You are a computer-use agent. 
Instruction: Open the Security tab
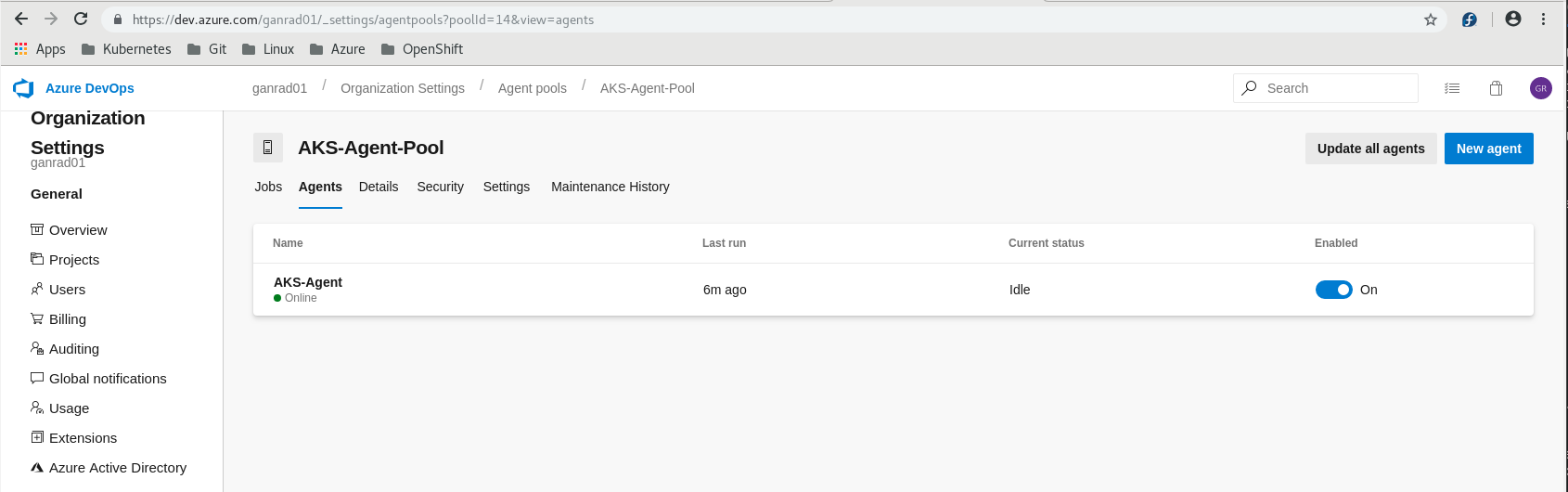[x=441, y=187]
